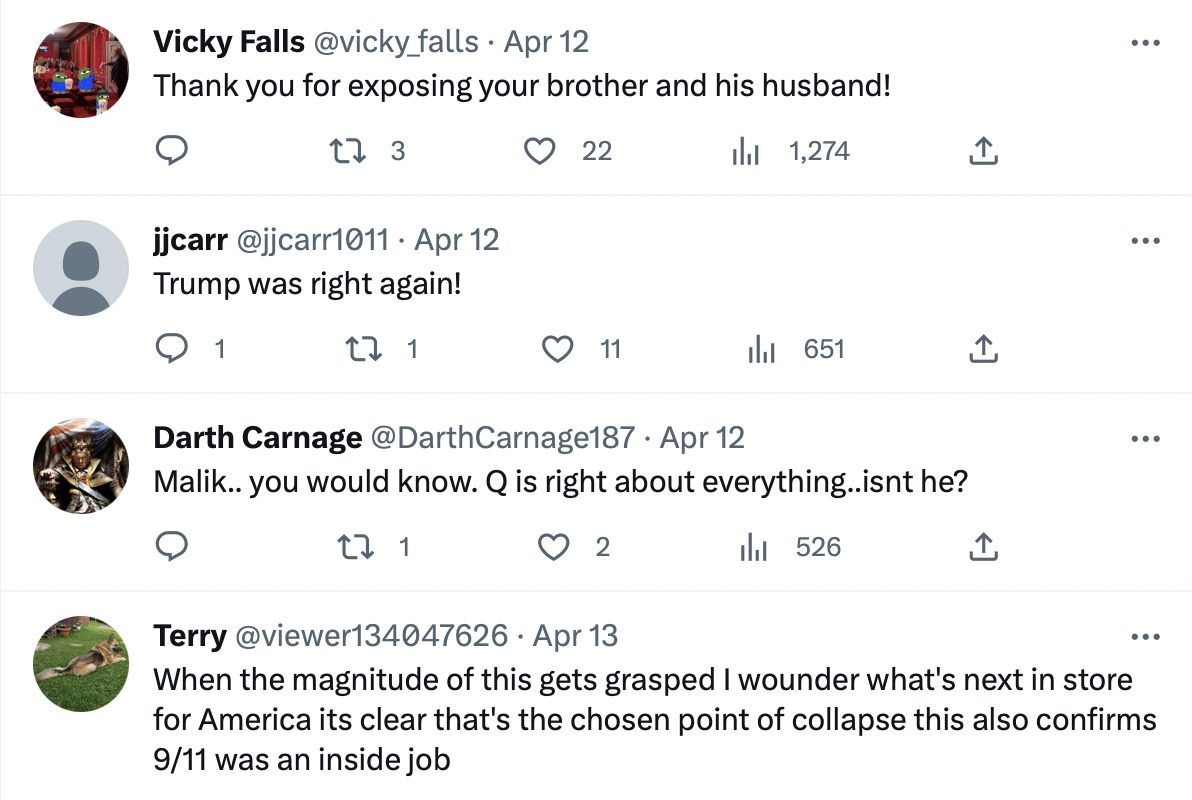Open more options on Vicky Falls' tweet
Image resolution: width=1192 pixels, height=800 pixels.
(x=1144, y=43)
